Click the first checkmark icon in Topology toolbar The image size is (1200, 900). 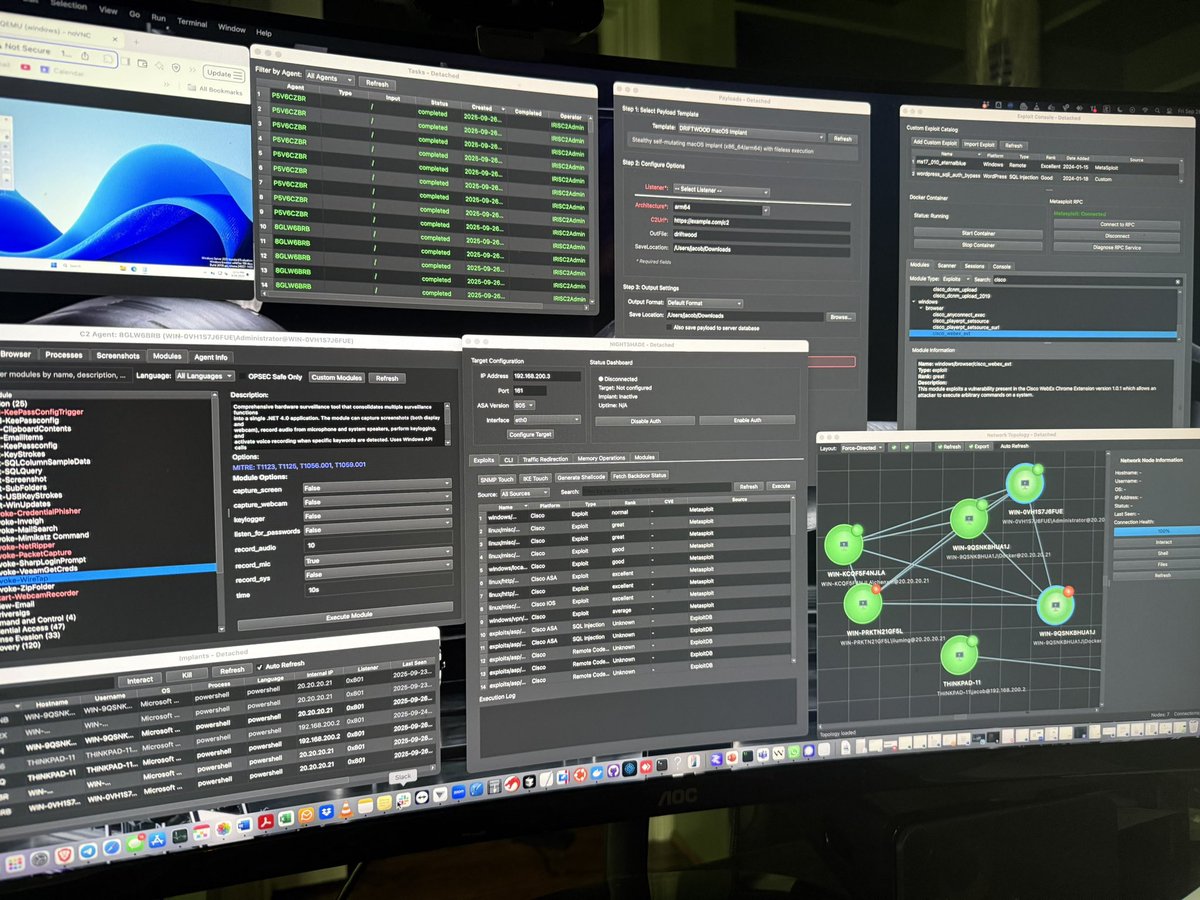[x=894, y=448]
